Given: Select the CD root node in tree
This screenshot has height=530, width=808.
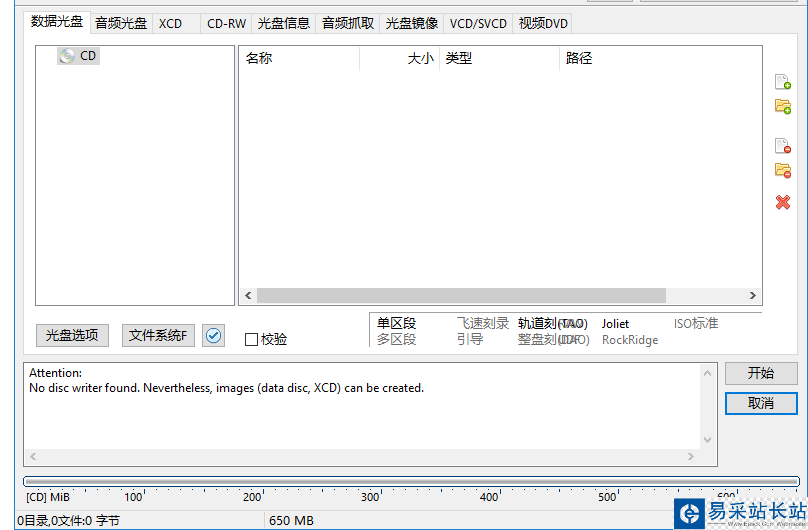Looking at the screenshot, I should 78,56.
